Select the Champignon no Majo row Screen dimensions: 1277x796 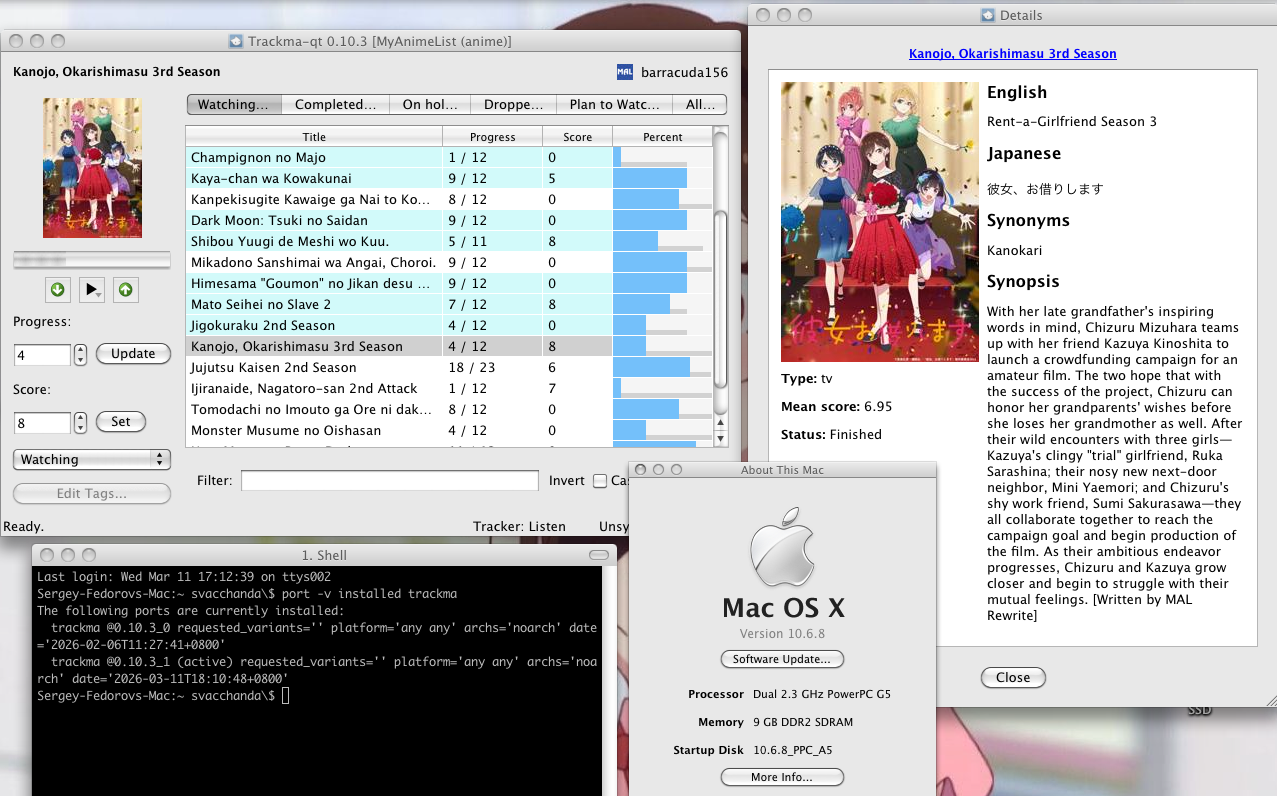point(449,157)
